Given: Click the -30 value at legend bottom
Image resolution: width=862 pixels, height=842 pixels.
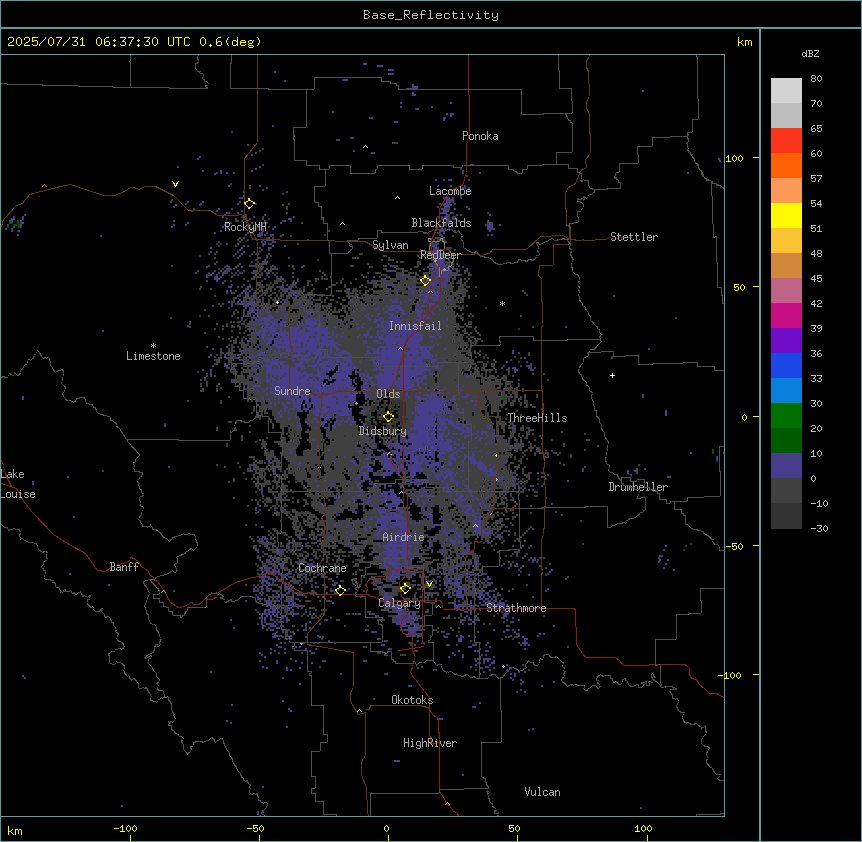Looking at the screenshot, I should tap(819, 528).
